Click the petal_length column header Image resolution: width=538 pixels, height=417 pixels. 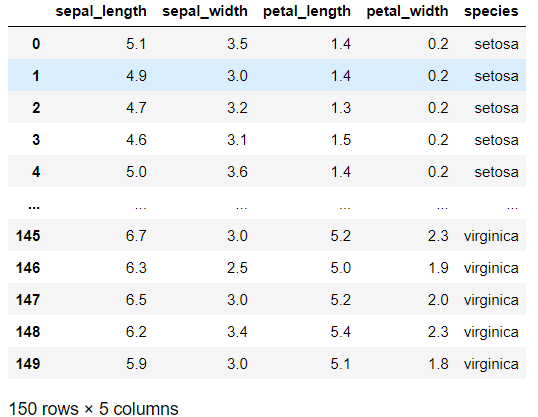pos(307,12)
